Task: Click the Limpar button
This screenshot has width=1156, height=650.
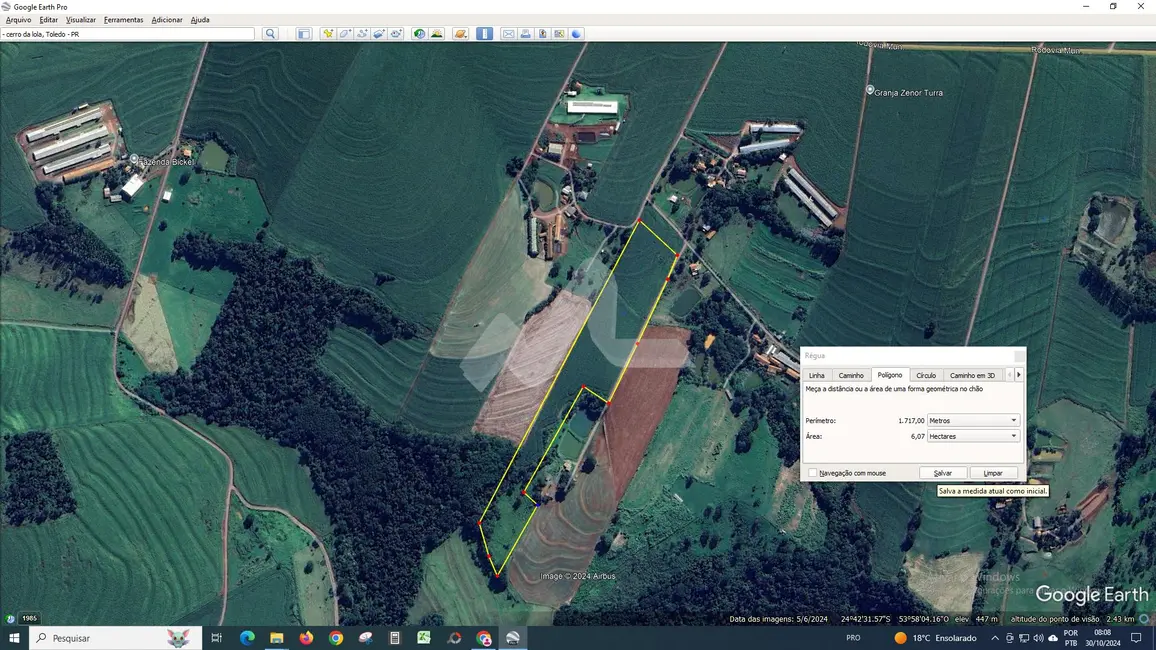Action: coord(993,473)
